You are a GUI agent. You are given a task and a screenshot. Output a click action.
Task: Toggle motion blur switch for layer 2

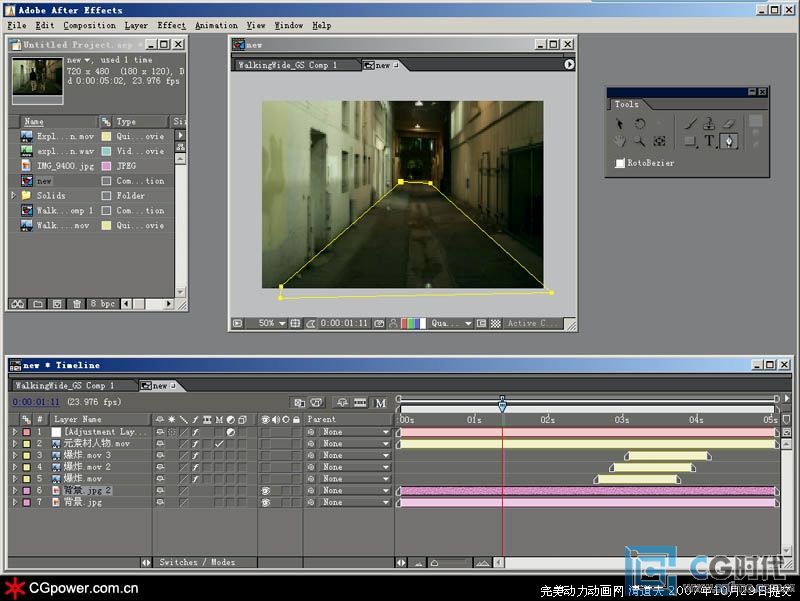[x=219, y=444]
